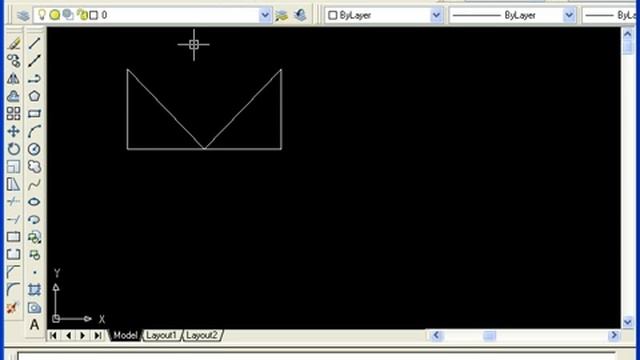Image resolution: width=640 pixels, height=360 pixels.
Task: Open the Layer Properties Manager
Action: click(x=23, y=16)
